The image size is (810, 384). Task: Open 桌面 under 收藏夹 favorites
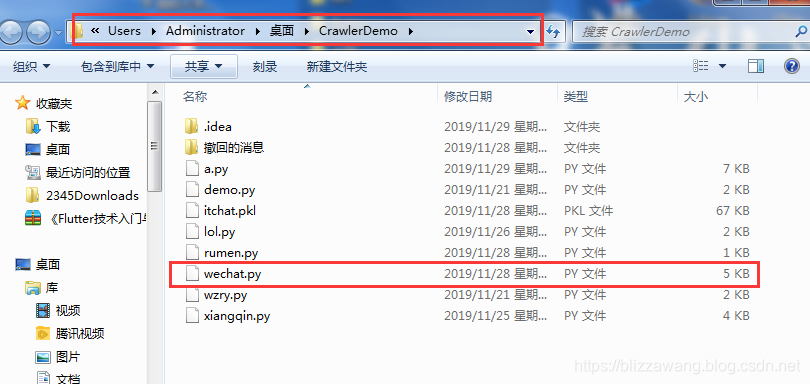click(58, 150)
